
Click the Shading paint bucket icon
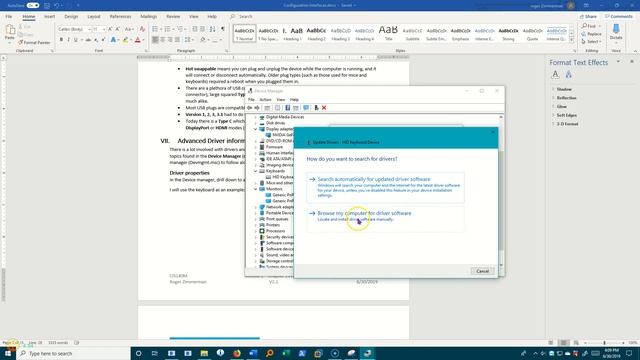coord(203,40)
